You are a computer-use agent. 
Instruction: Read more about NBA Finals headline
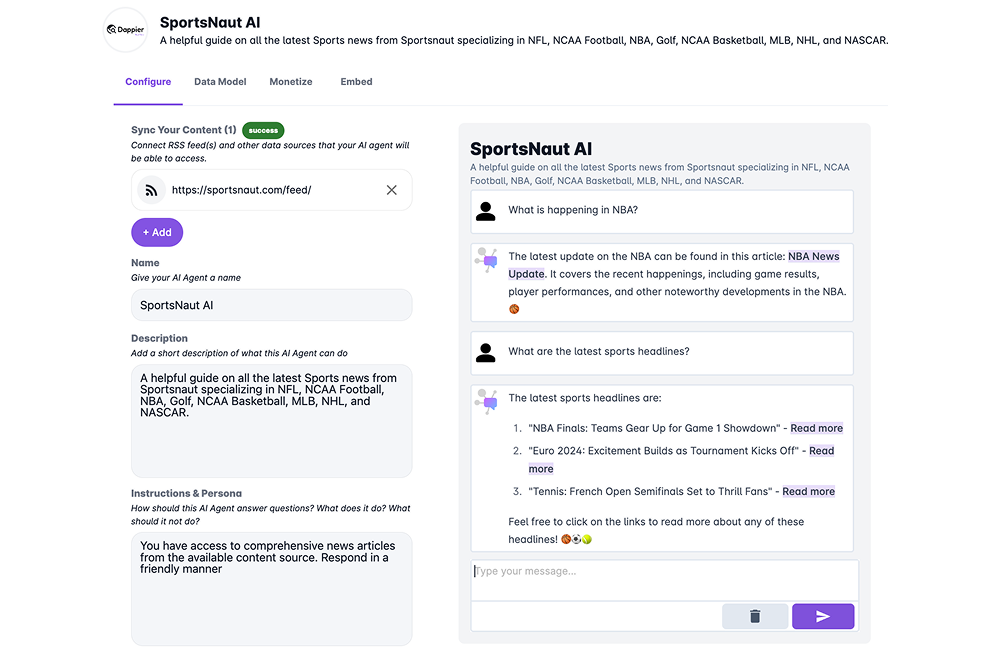[x=816, y=428]
